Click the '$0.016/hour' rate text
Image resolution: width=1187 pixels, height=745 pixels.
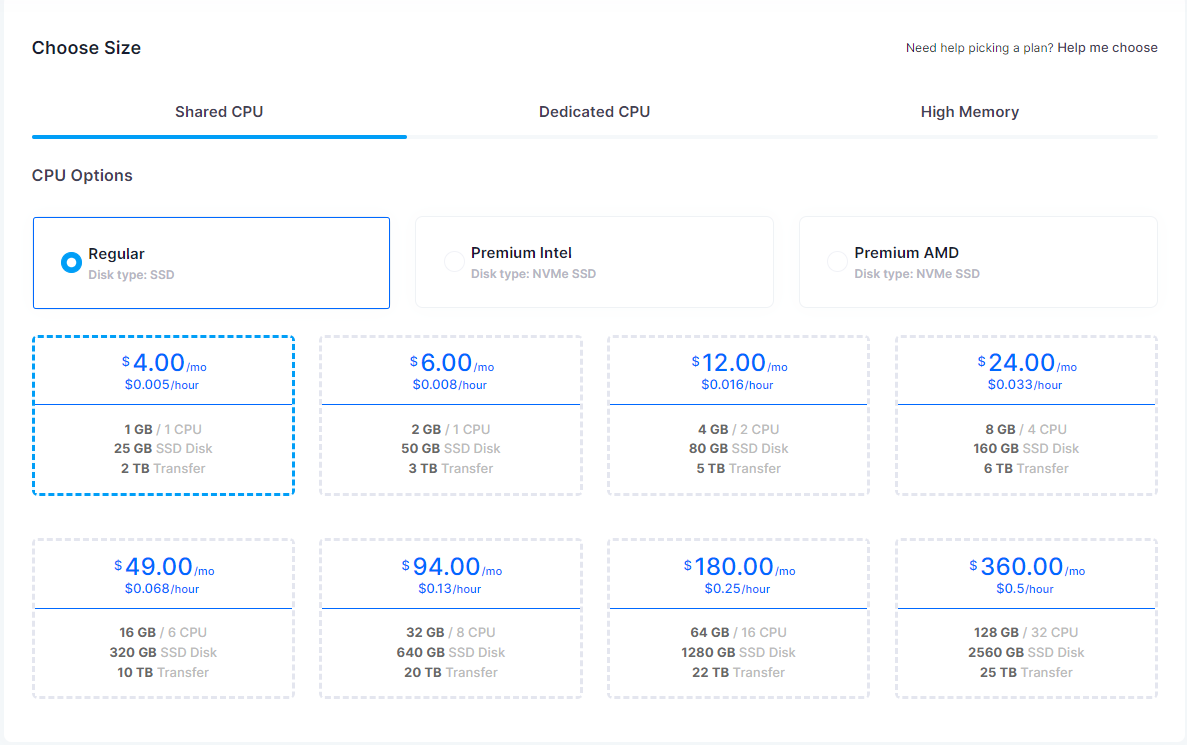(x=737, y=385)
